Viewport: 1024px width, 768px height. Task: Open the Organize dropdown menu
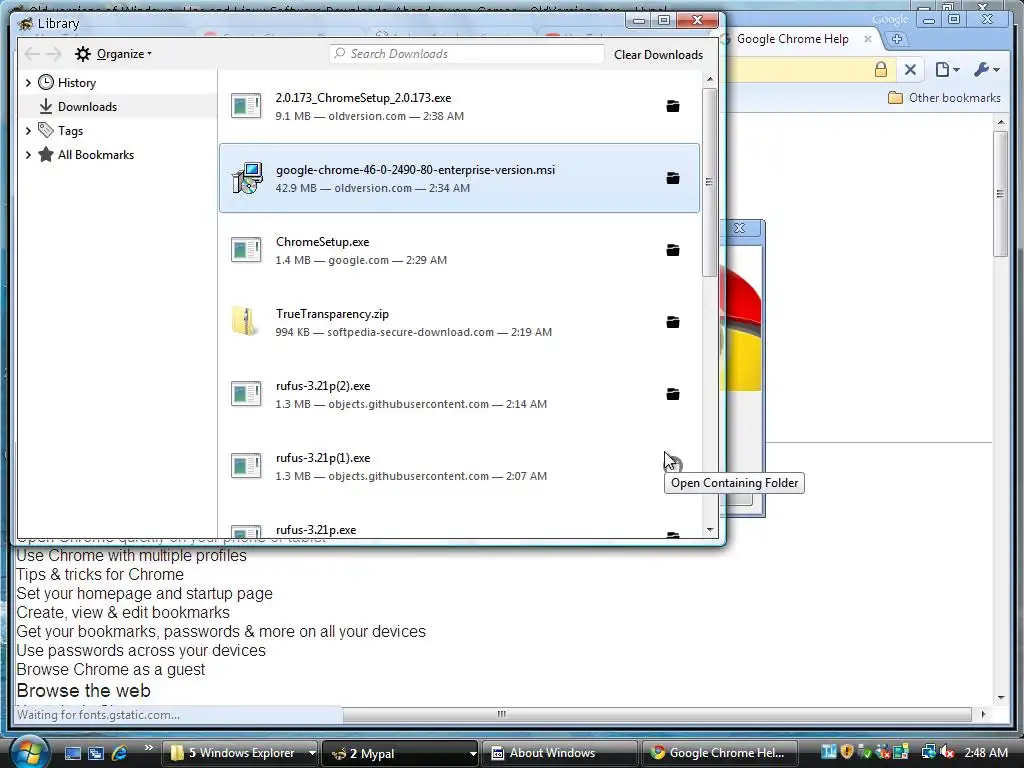pos(113,54)
